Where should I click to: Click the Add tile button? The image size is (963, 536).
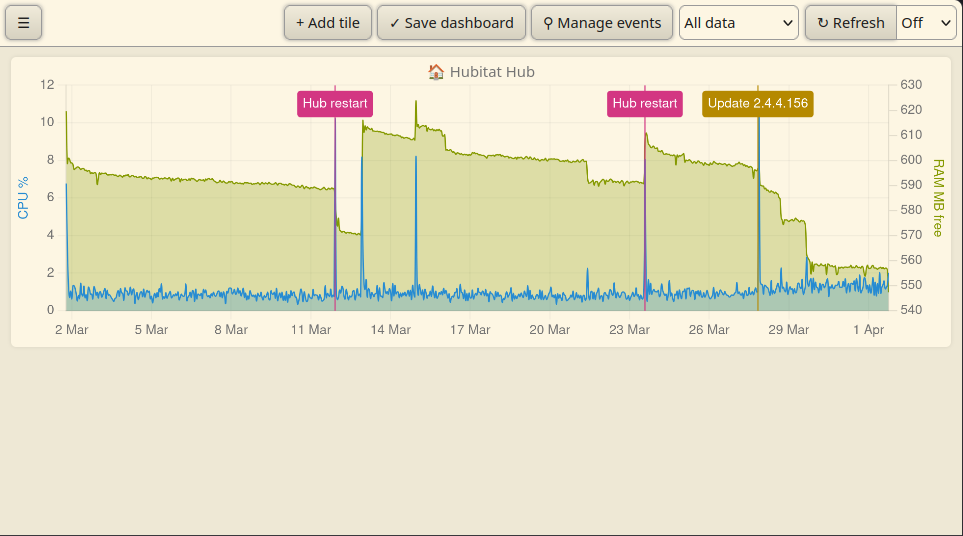tap(327, 23)
